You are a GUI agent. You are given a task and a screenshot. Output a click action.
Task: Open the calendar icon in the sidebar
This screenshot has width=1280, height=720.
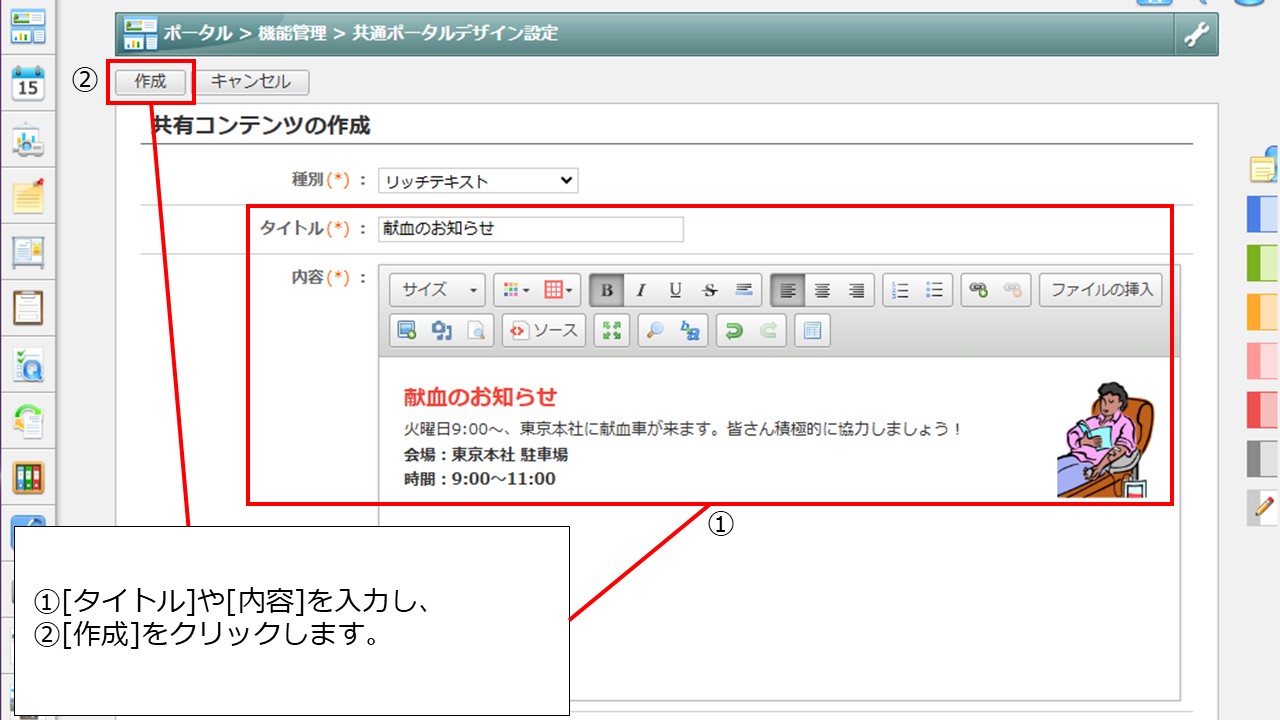(28, 83)
